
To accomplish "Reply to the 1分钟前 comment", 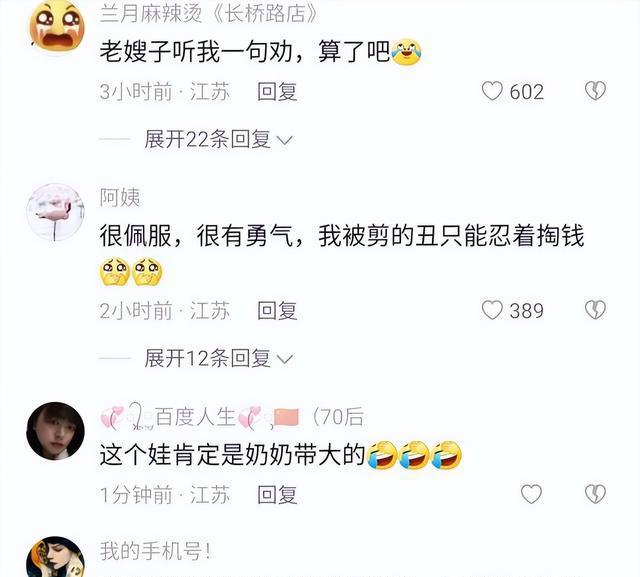I will (277, 495).
